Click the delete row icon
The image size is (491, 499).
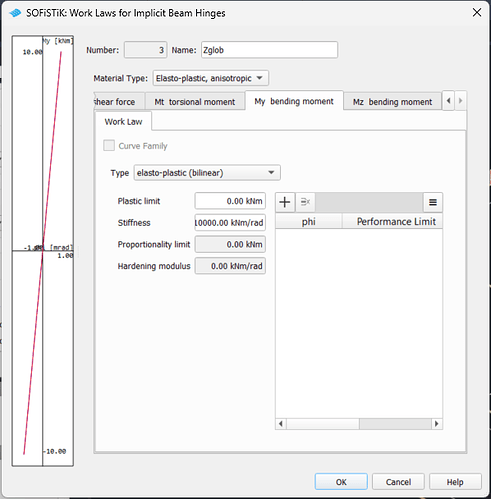[305, 202]
